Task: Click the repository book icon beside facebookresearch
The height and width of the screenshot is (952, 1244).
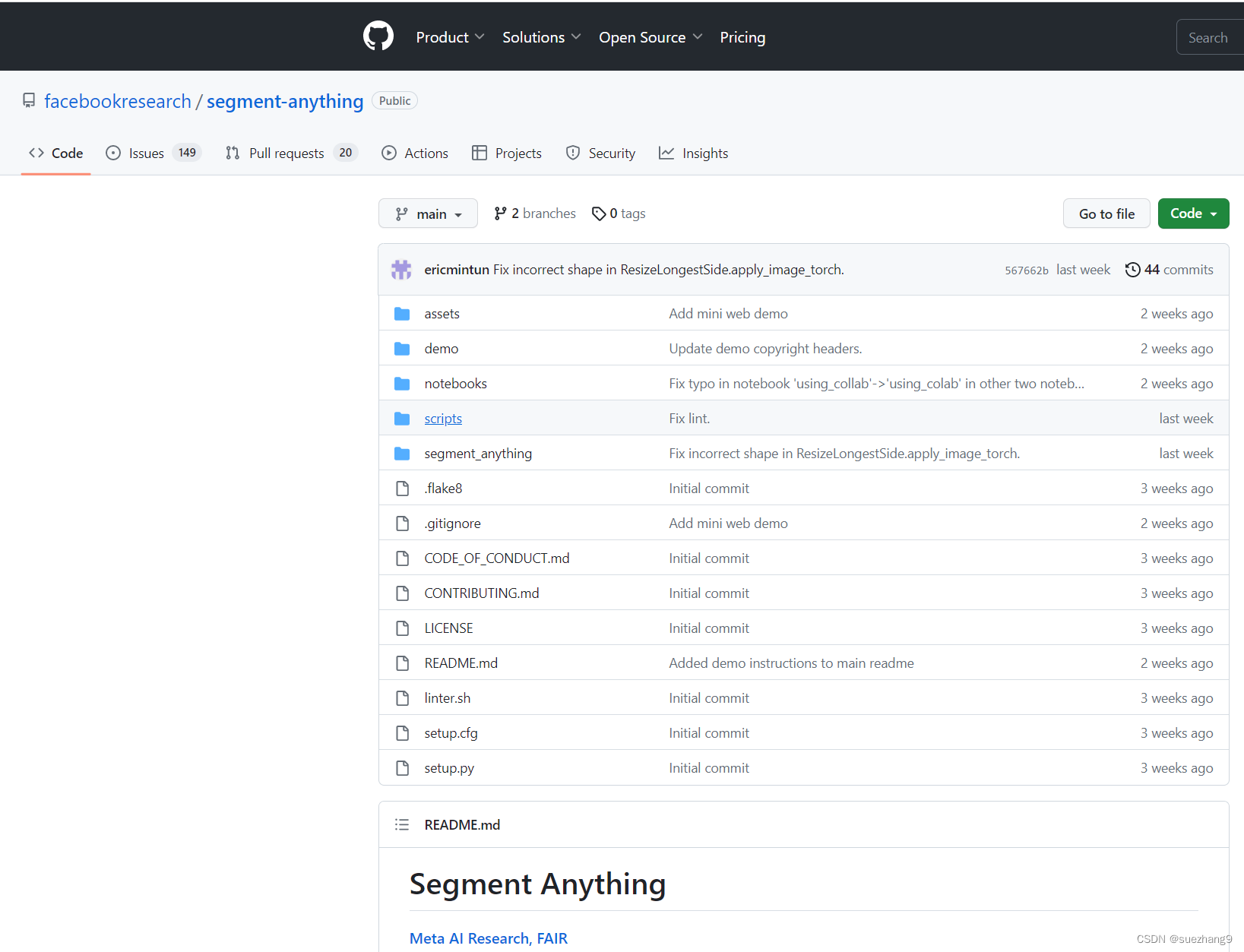Action: click(29, 101)
